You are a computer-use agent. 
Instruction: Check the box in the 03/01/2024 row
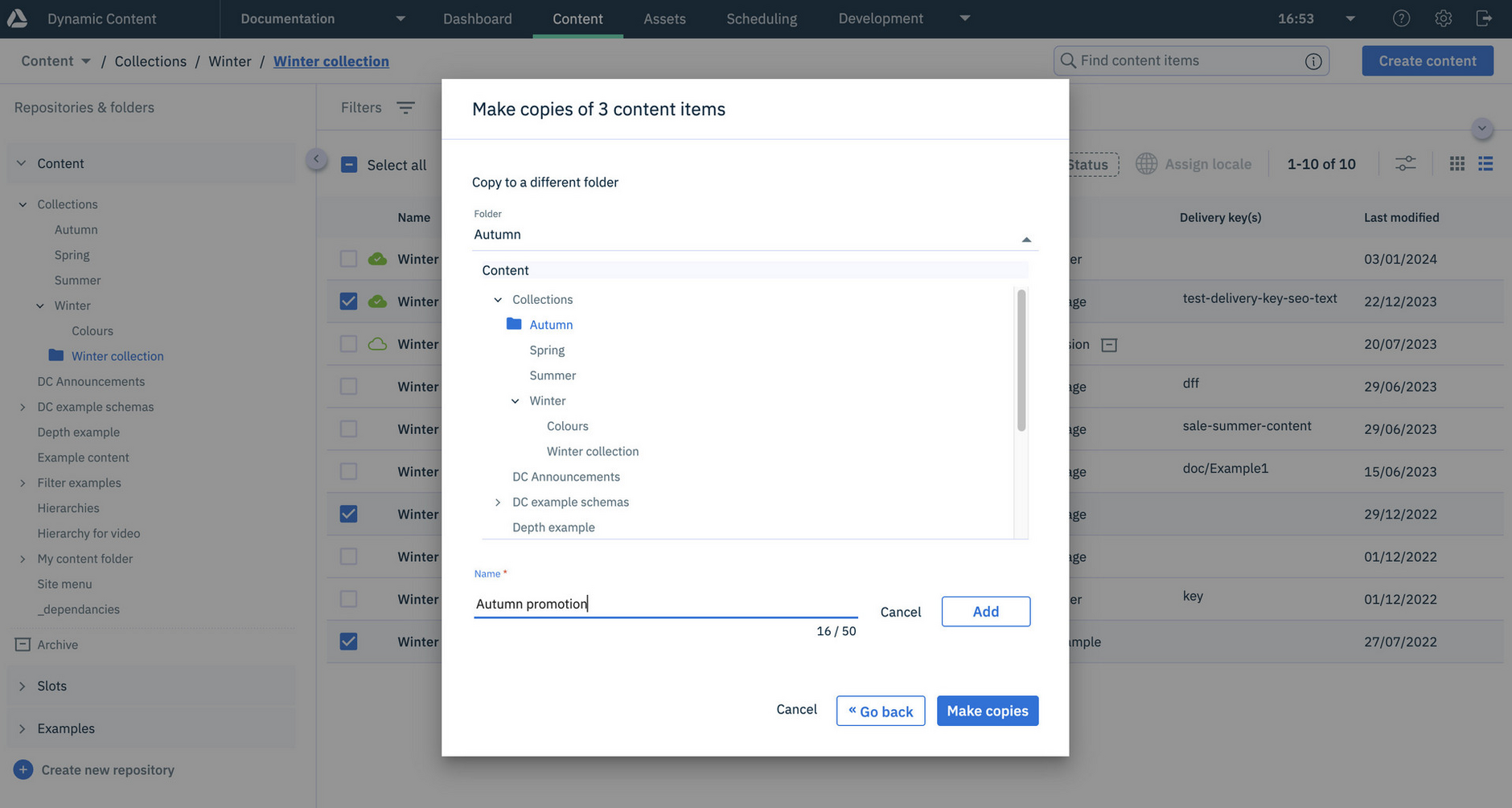pos(348,259)
